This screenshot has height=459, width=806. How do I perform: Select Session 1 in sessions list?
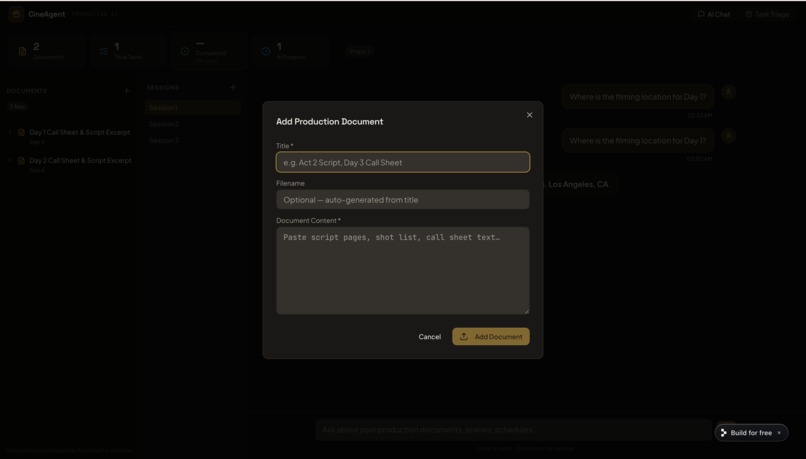tap(192, 107)
